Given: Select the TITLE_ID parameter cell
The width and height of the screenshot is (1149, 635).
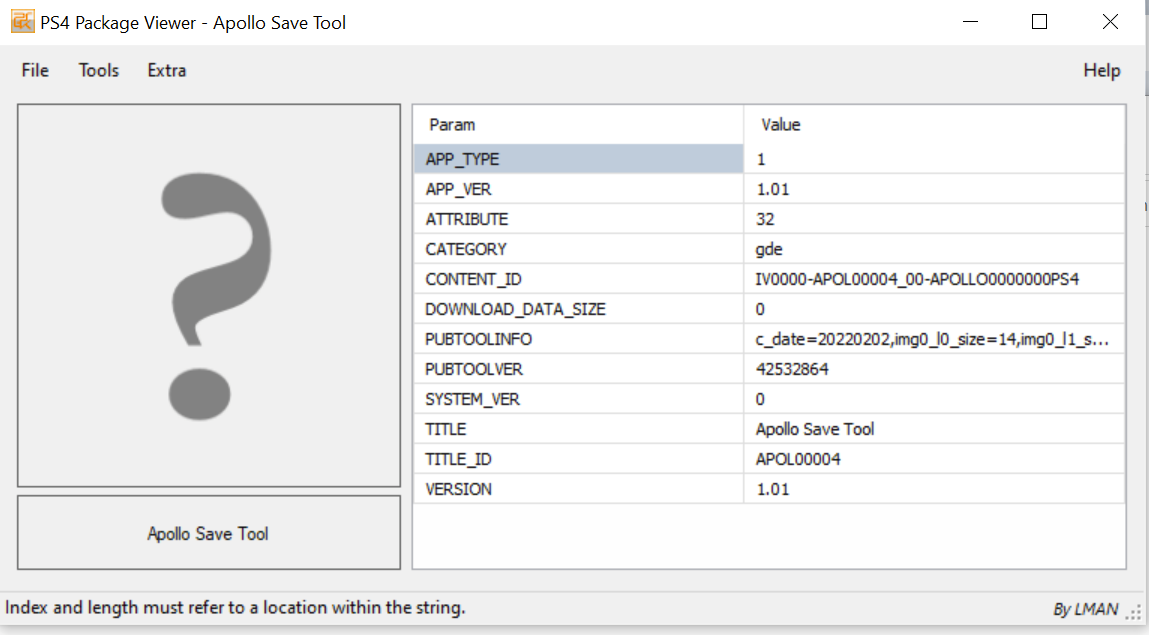Looking at the screenshot, I should tap(579, 459).
